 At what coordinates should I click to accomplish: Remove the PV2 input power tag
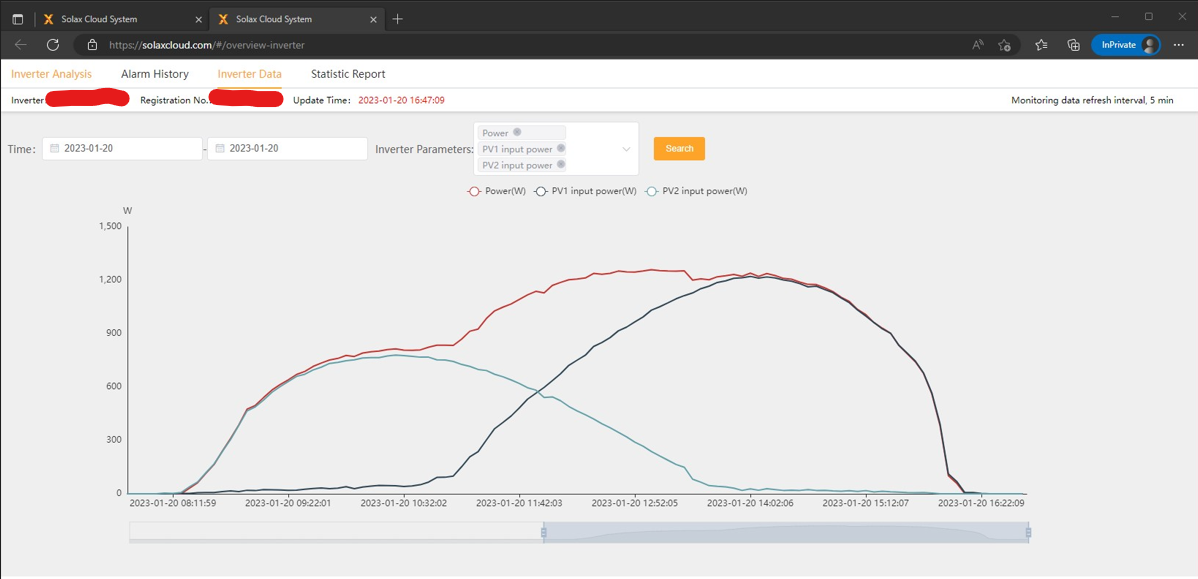pos(561,164)
